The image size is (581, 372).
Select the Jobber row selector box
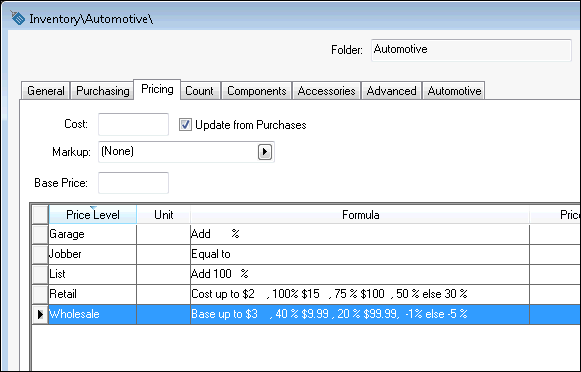(40, 254)
